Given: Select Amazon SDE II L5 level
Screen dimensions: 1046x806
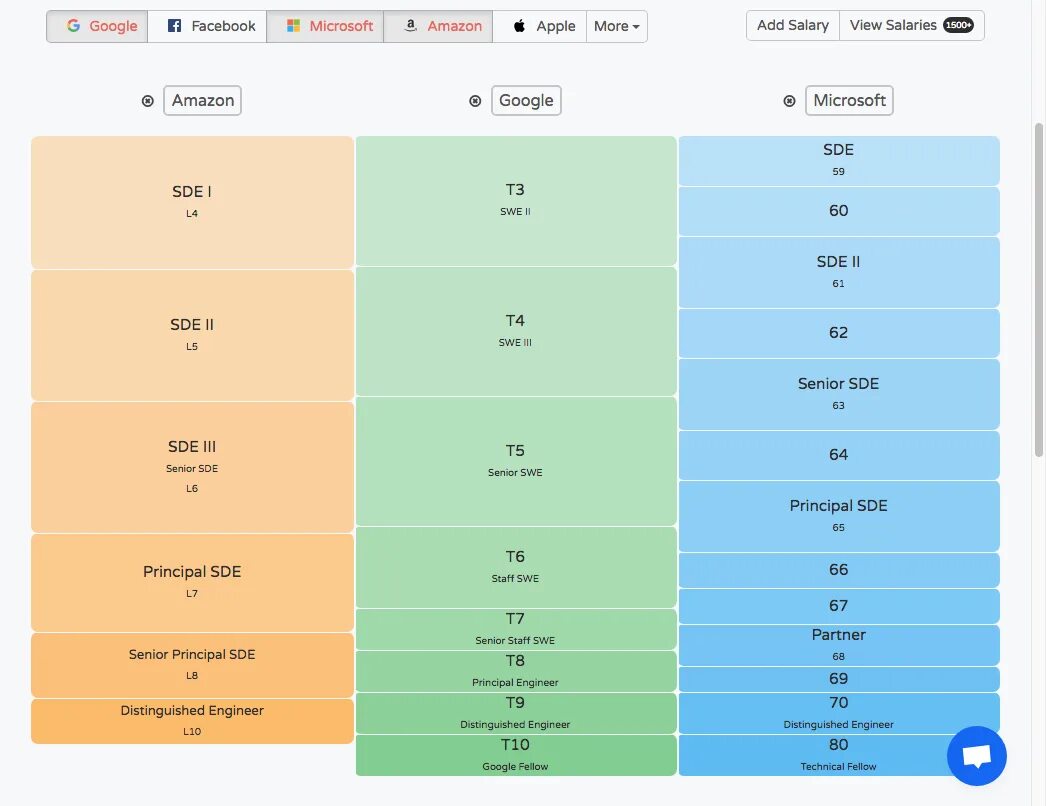Looking at the screenshot, I should point(192,335).
